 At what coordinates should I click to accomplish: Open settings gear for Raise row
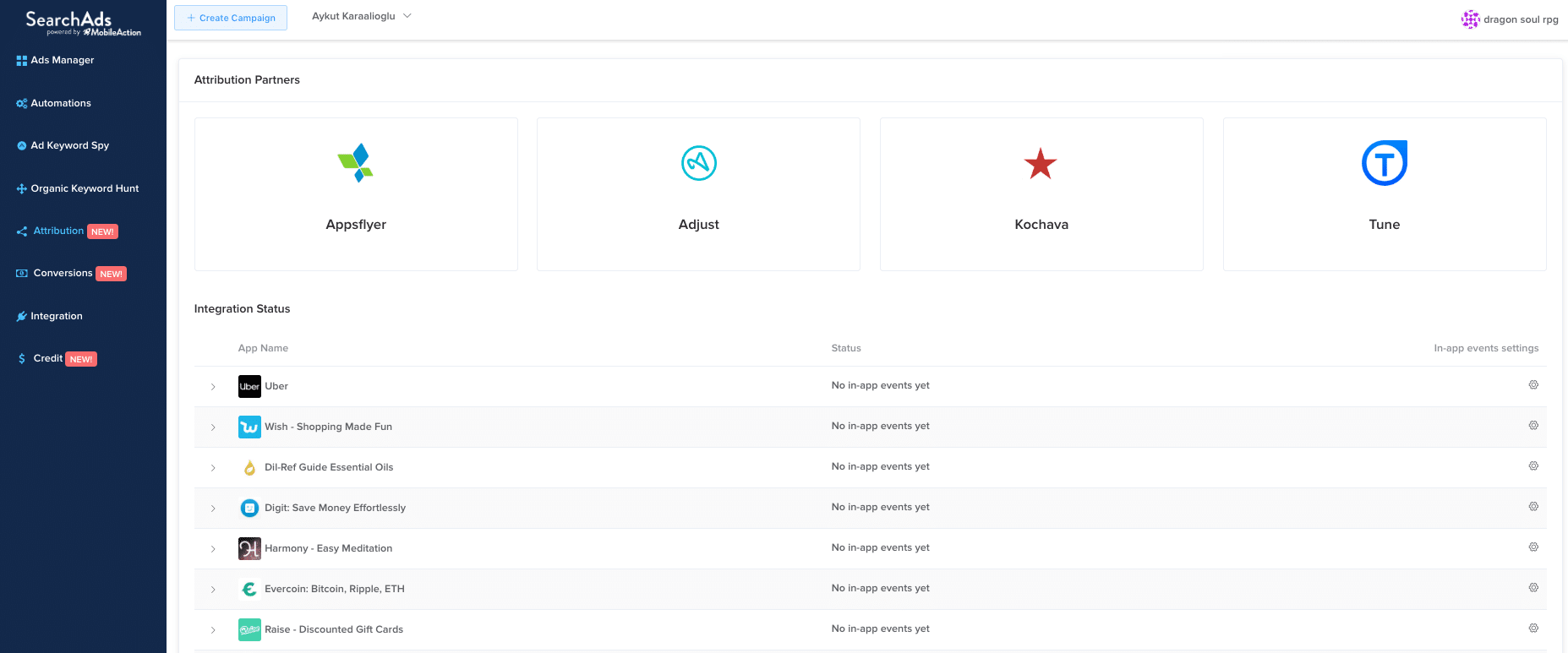1533,629
